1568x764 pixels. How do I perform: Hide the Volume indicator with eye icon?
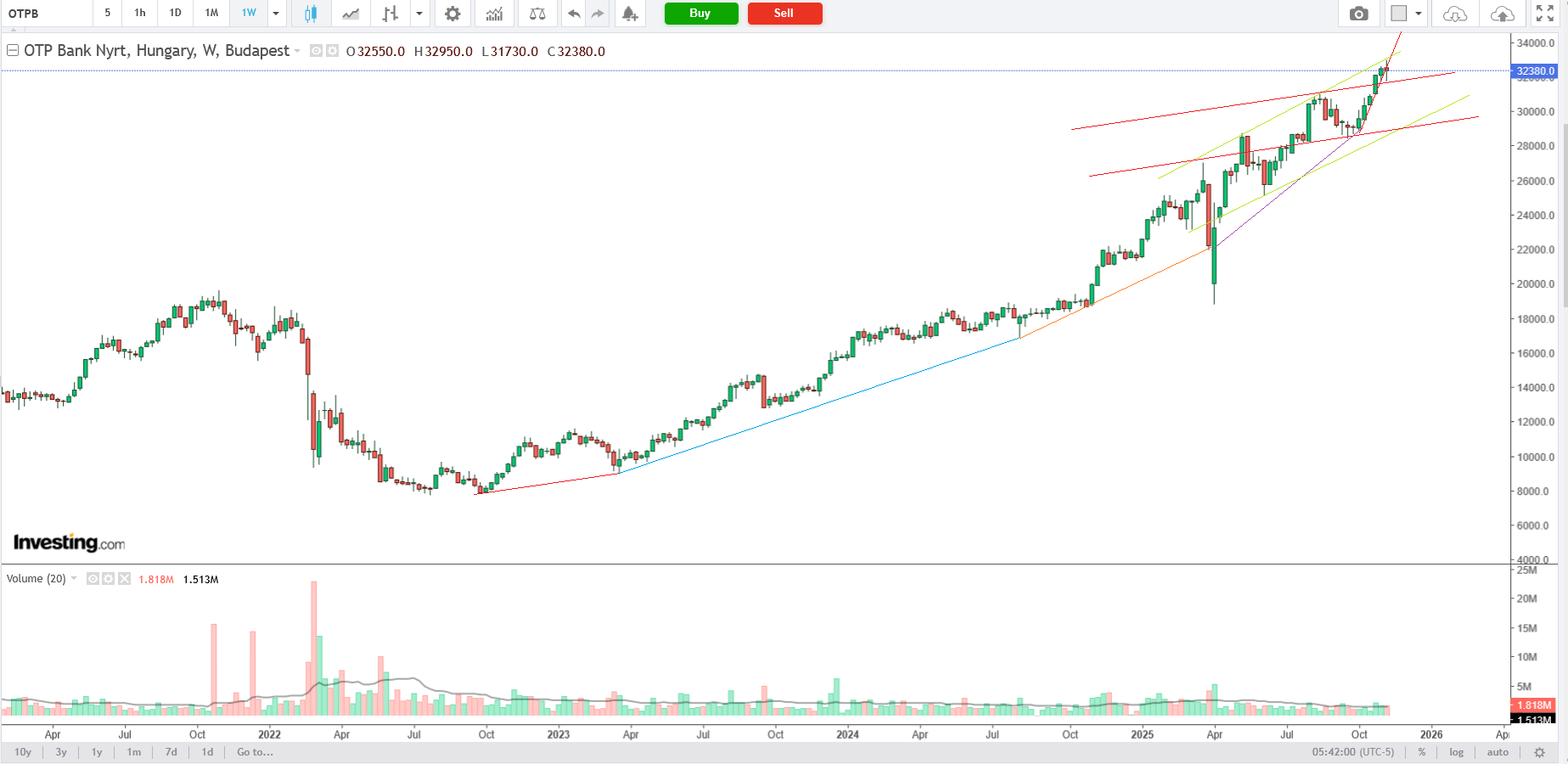93,579
